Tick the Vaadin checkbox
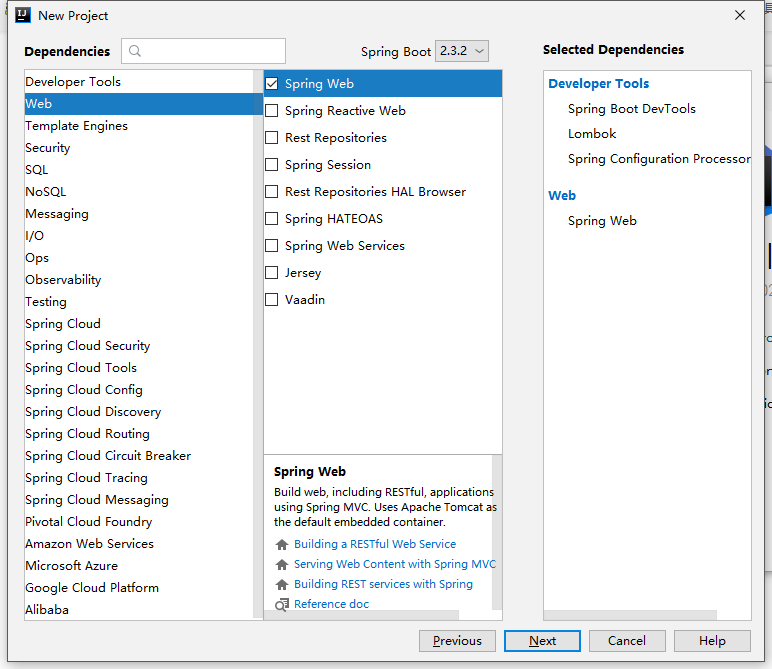This screenshot has width=772, height=669. point(272,300)
